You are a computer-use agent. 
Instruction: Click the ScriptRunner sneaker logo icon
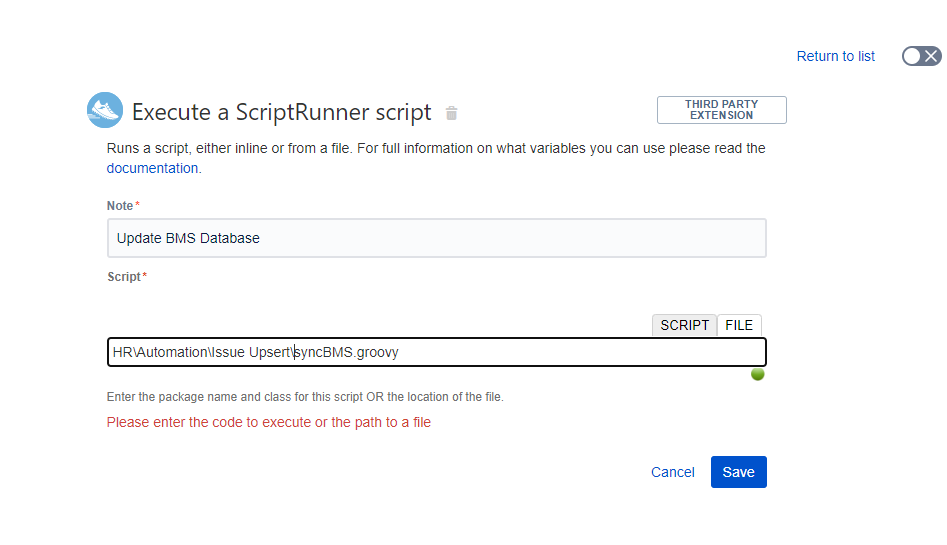point(105,110)
